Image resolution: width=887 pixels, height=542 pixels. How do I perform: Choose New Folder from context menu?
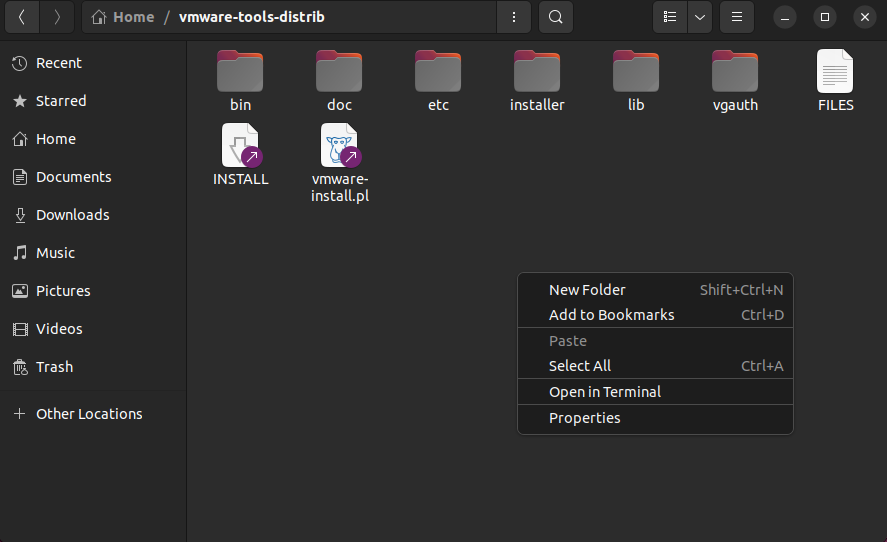point(655,290)
